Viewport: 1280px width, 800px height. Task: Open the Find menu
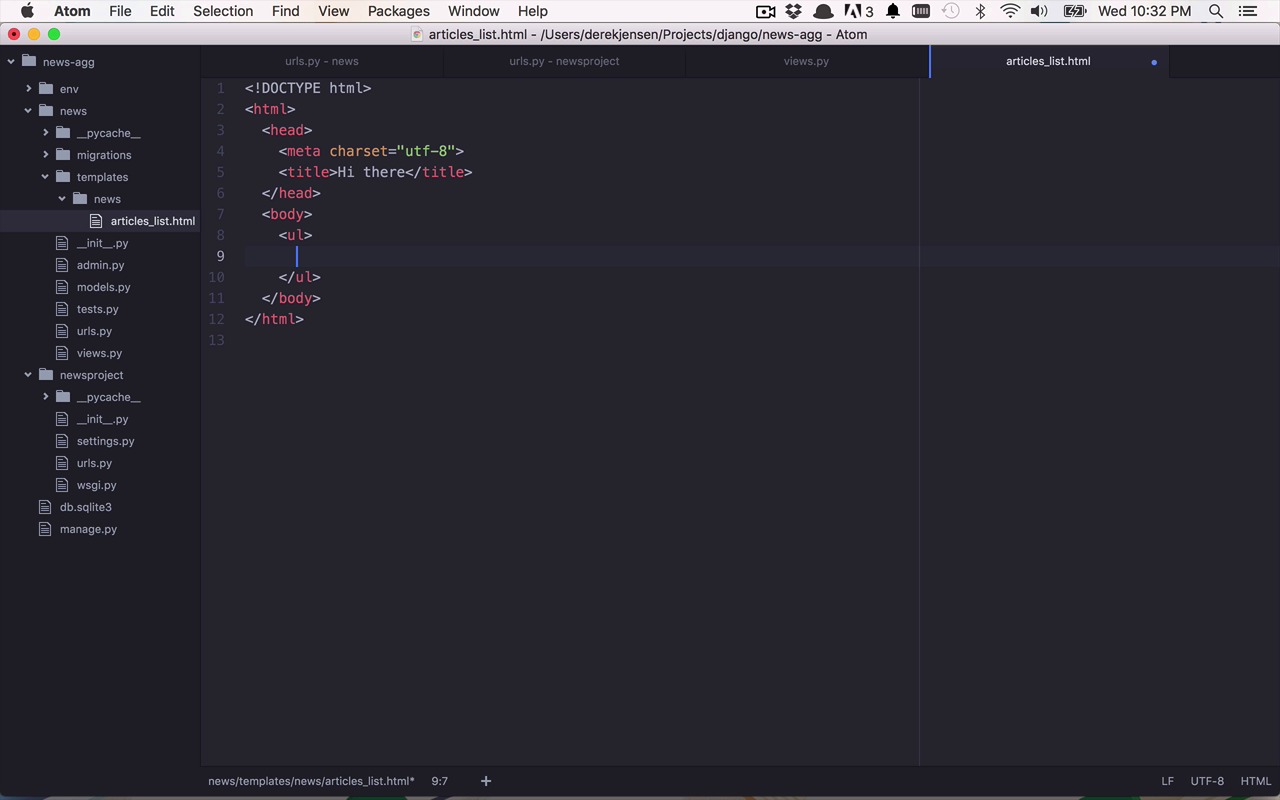tap(285, 11)
